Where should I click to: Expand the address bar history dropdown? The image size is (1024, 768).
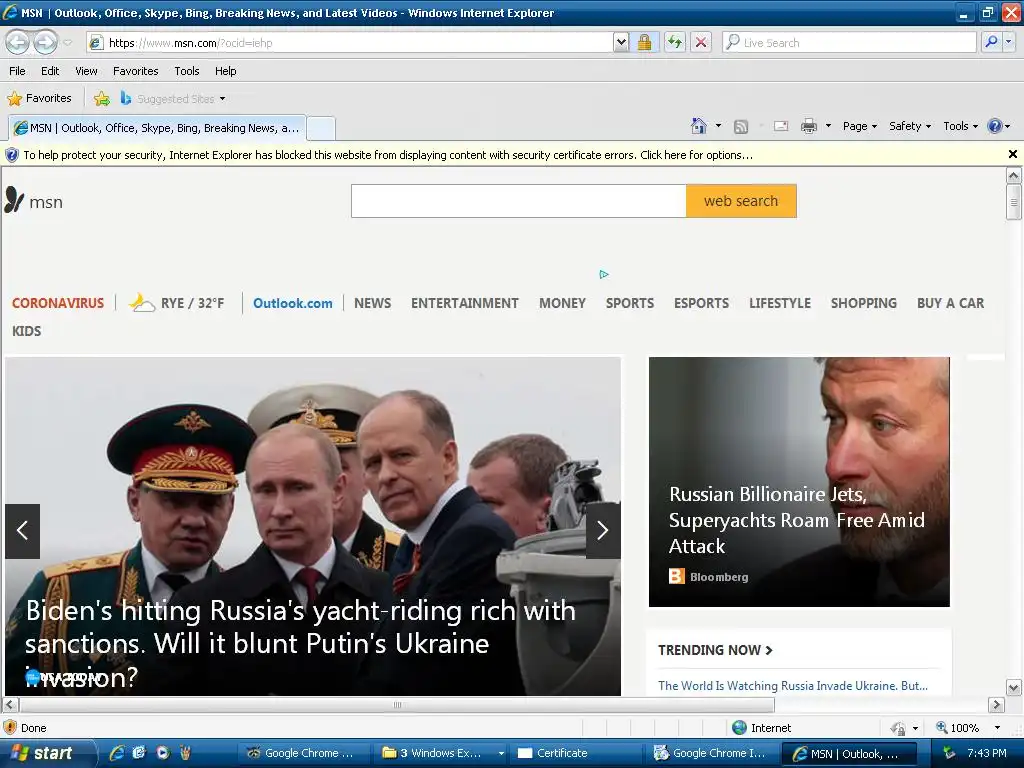tap(621, 43)
